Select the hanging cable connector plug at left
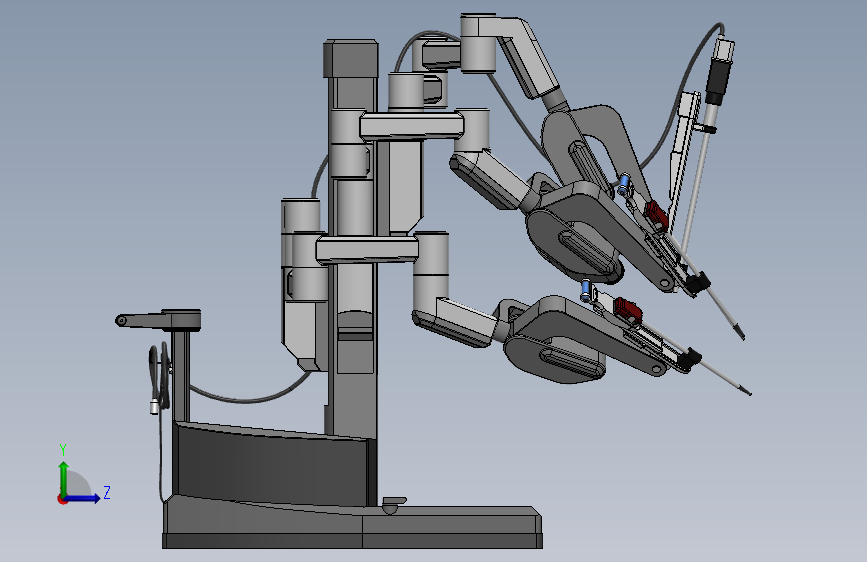 [x=154, y=407]
